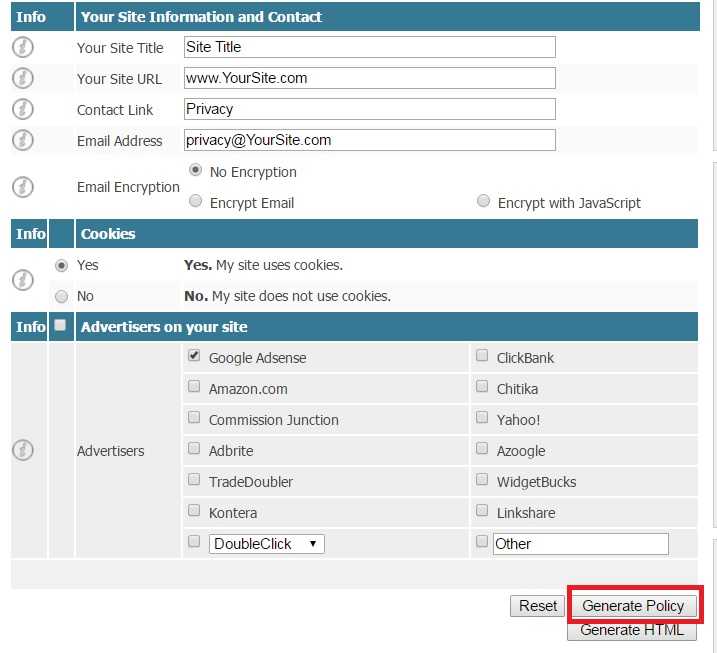Click info icon in Cookies section

click(23, 280)
